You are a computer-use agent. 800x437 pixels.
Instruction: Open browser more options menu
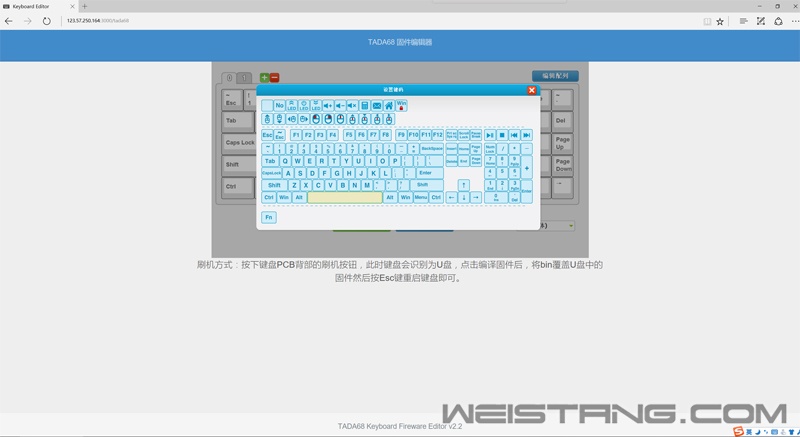795,21
